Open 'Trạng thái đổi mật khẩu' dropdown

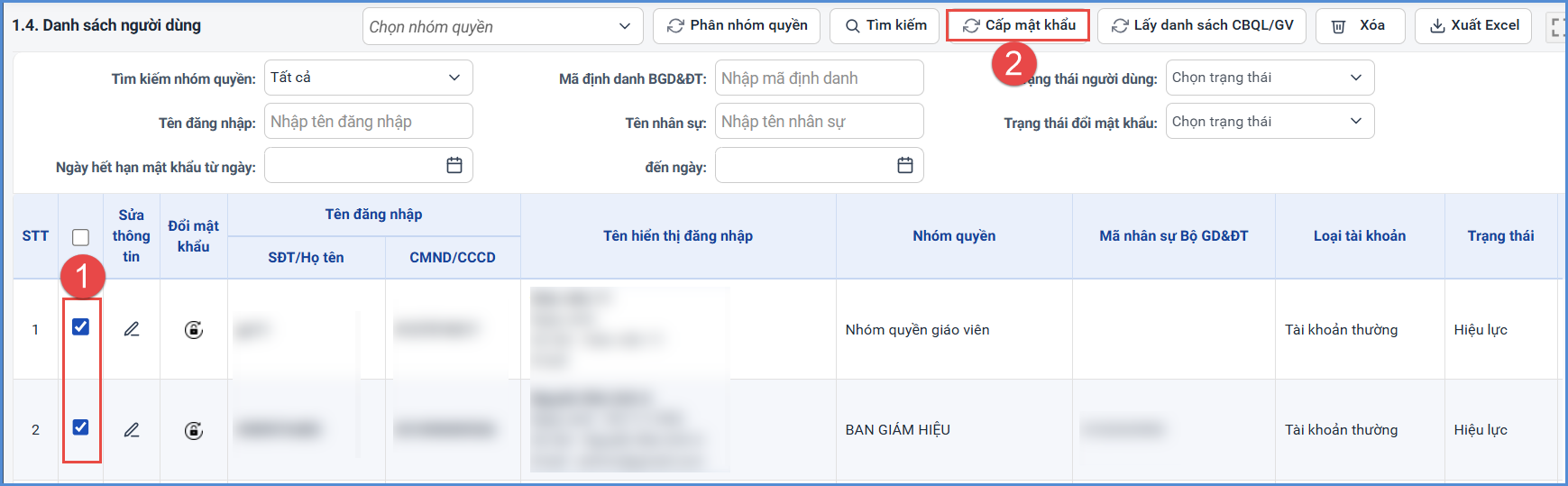tap(1270, 121)
